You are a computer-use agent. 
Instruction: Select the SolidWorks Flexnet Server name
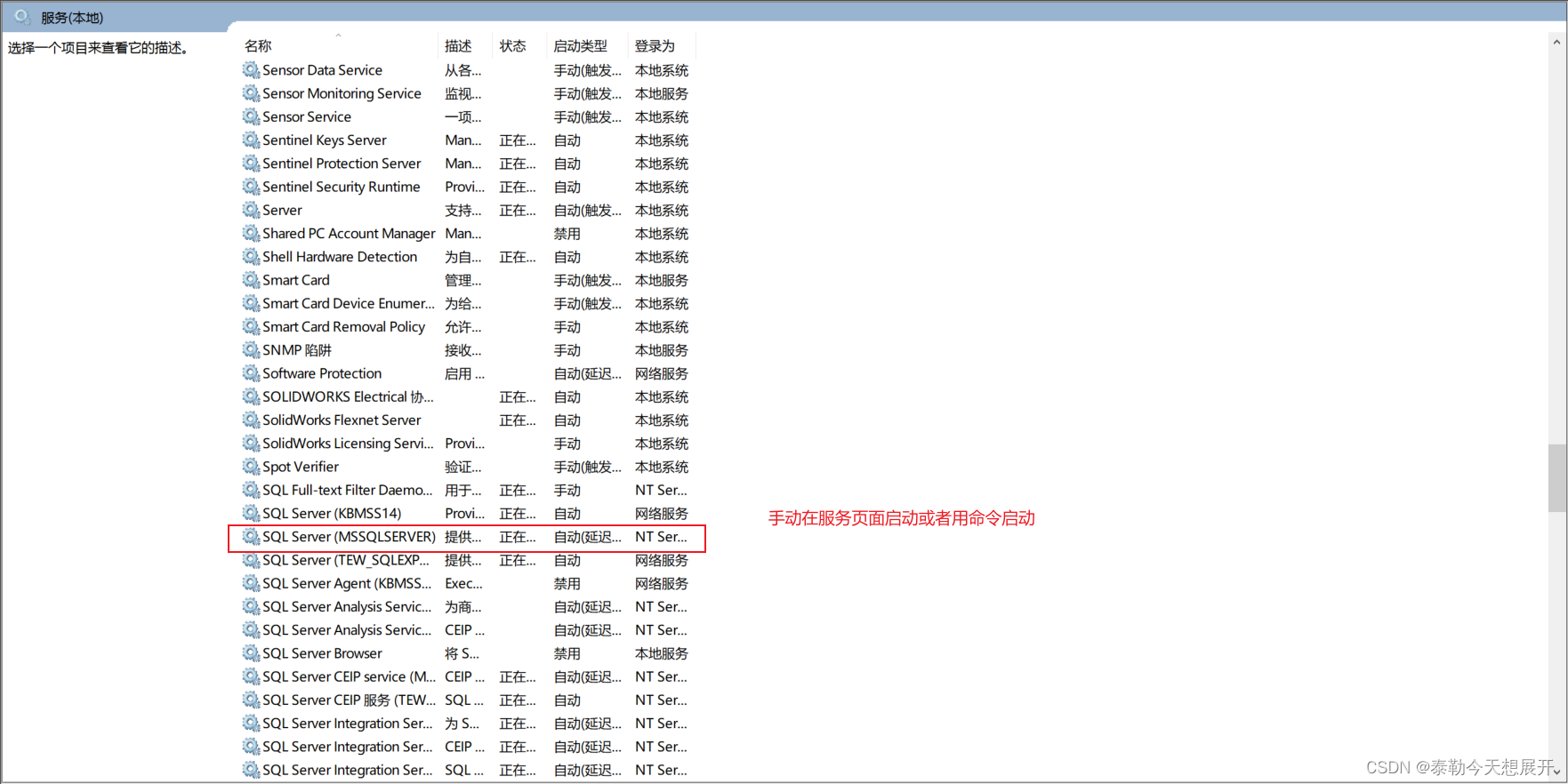pos(342,420)
